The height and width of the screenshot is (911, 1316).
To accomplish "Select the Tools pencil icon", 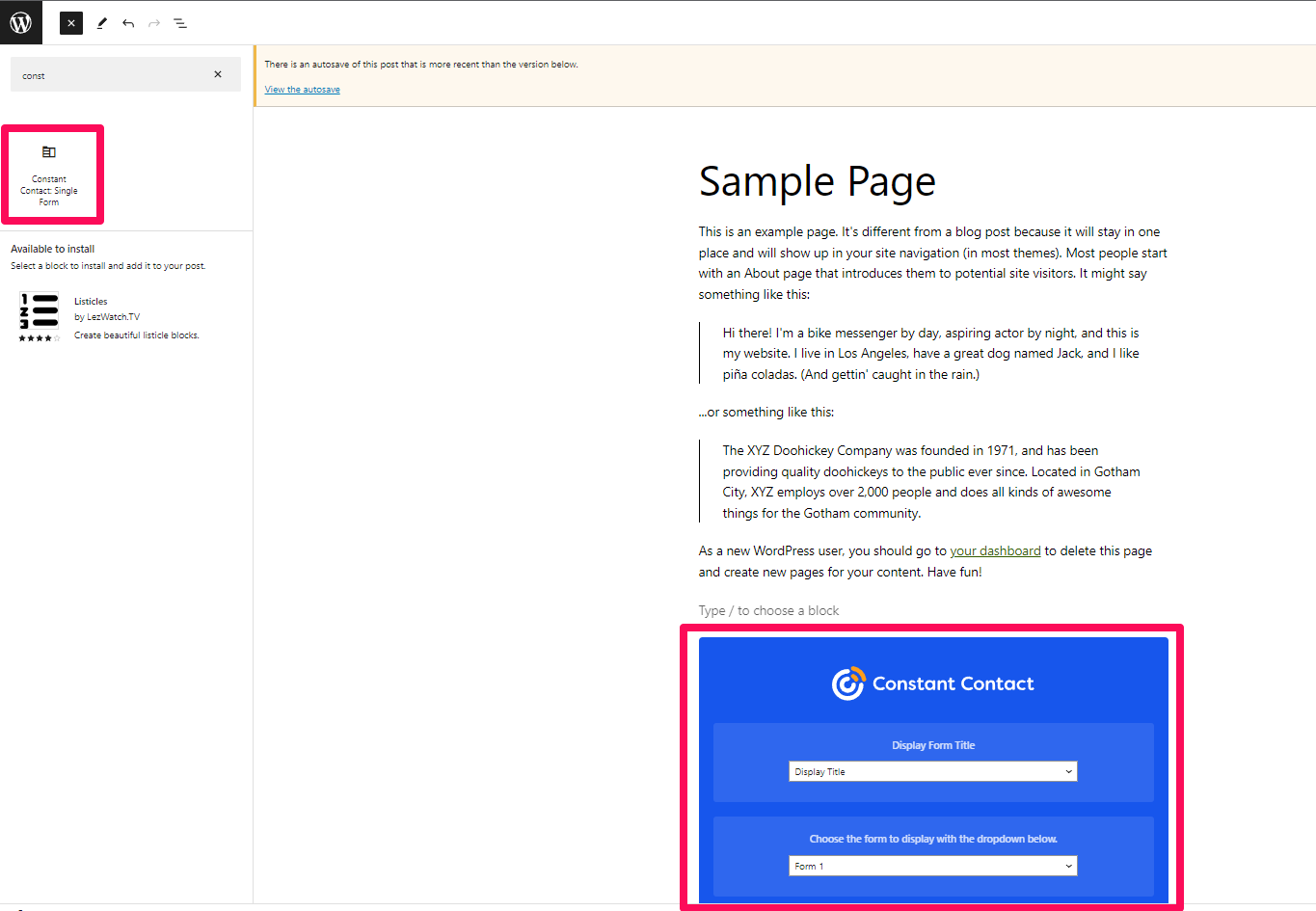I will (x=101, y=23).
